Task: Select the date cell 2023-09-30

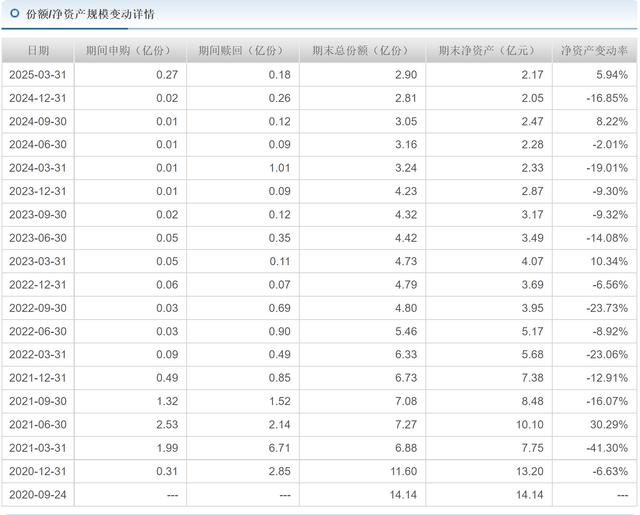Action: pyautogui.click(x=38, y=215)
